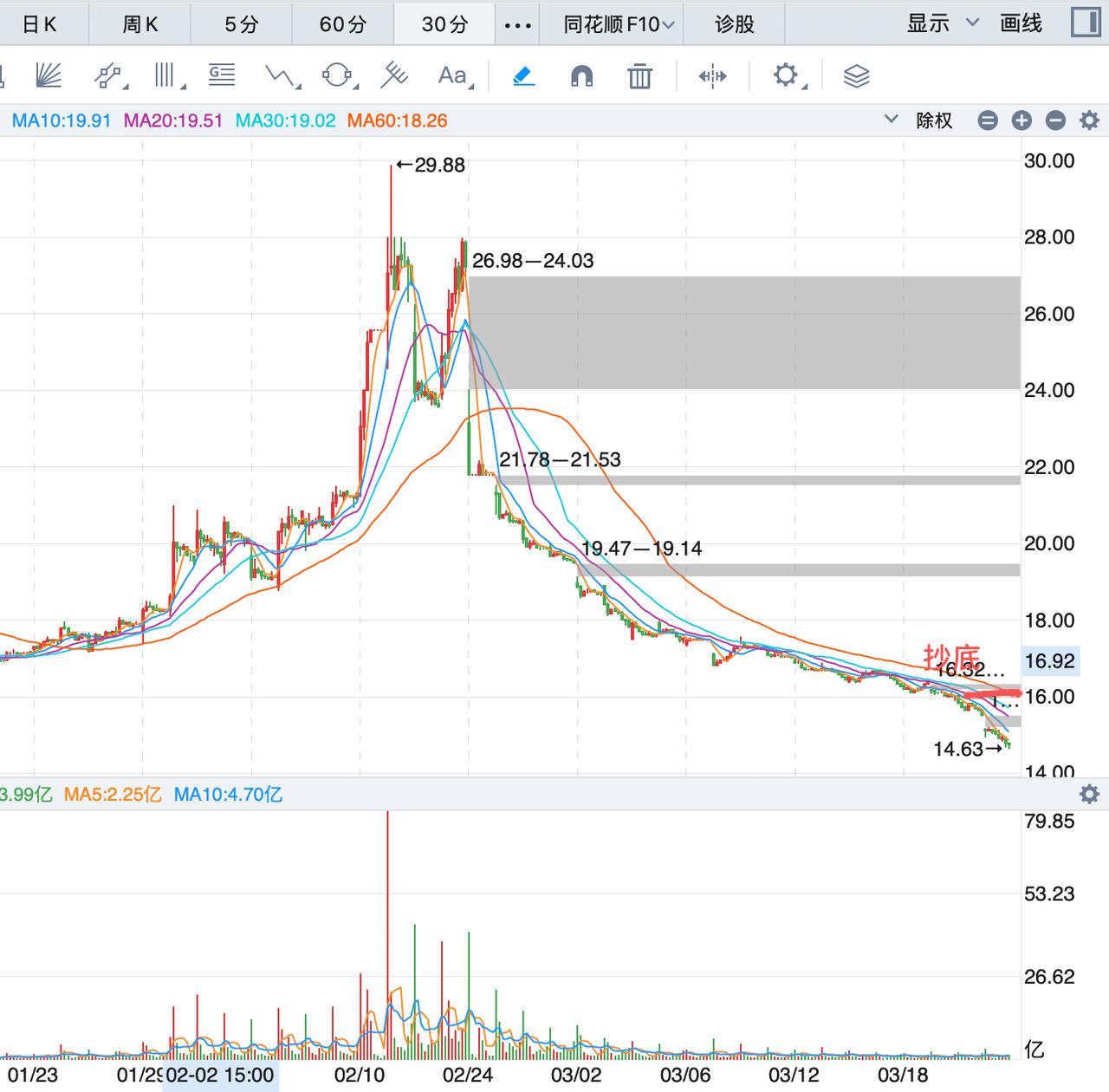Open the 诊股 diagnosis tab

tap(735, 24)
